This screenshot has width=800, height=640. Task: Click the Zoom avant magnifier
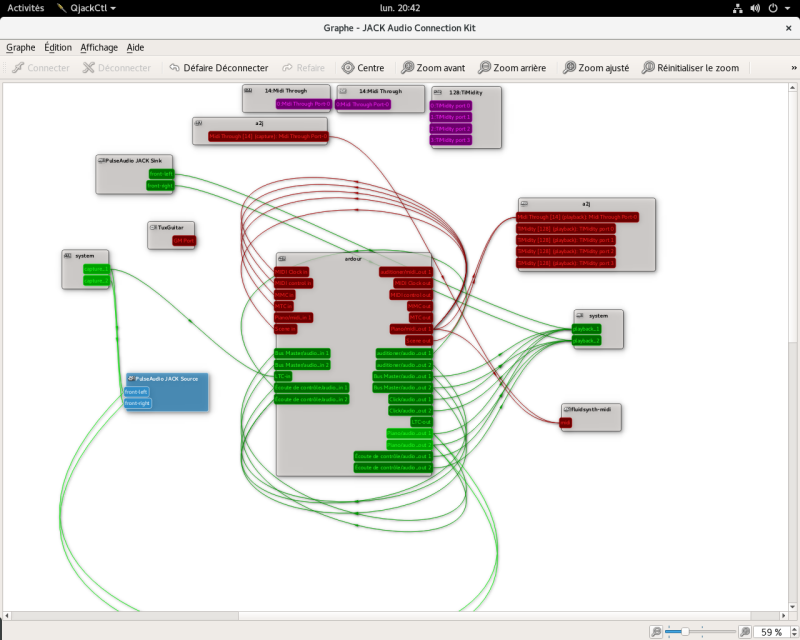(x=407, y=67)
